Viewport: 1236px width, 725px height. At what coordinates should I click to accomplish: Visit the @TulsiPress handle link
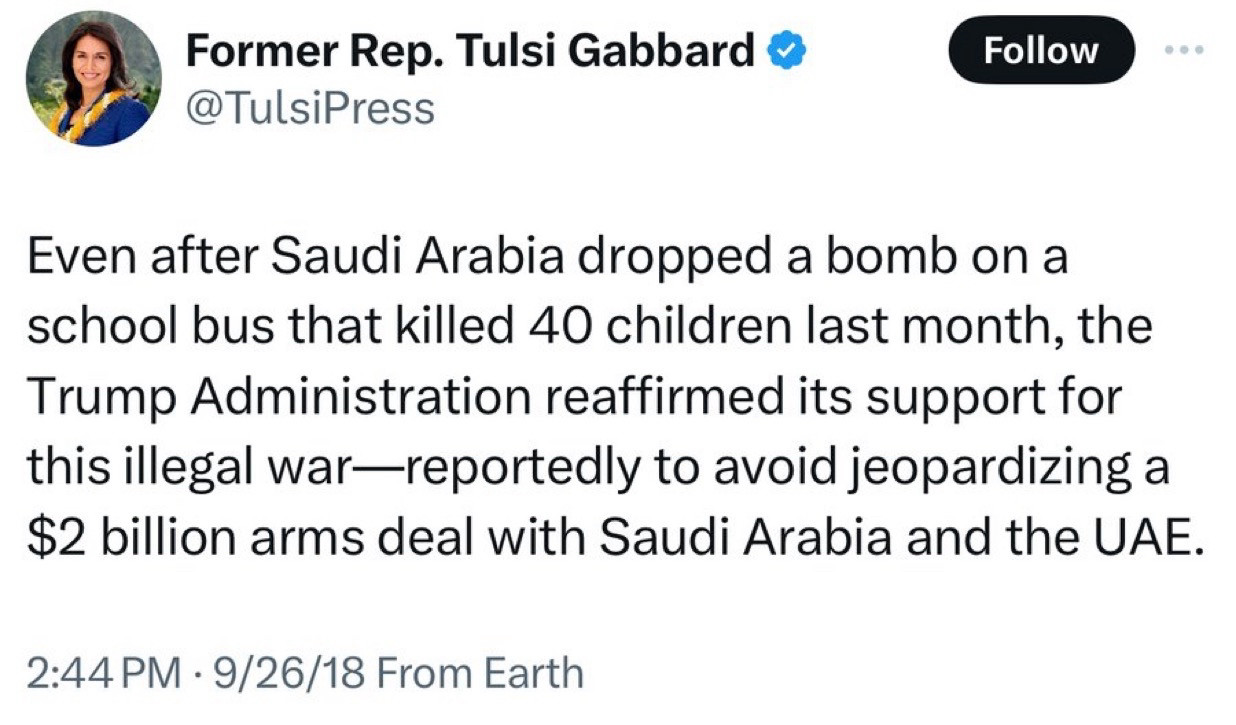310,108
